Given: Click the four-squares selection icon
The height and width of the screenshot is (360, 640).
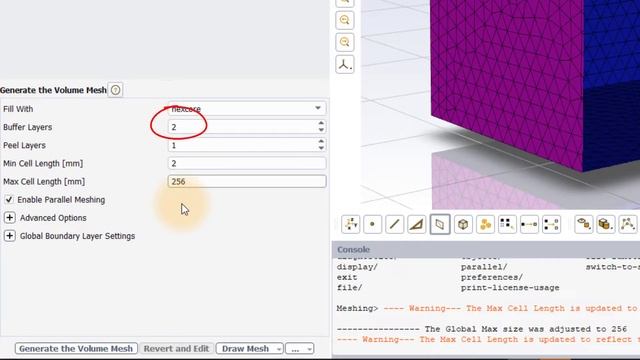Looking at the screenshot, I should 507,224.
